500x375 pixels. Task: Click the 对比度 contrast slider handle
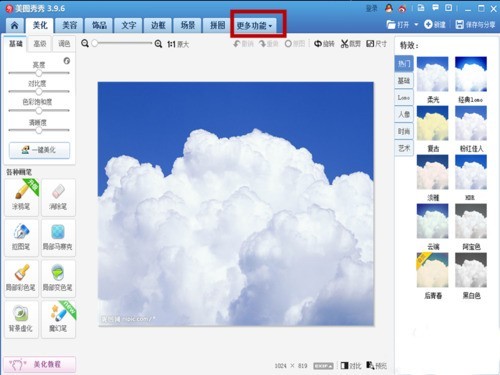click(39, 91)
